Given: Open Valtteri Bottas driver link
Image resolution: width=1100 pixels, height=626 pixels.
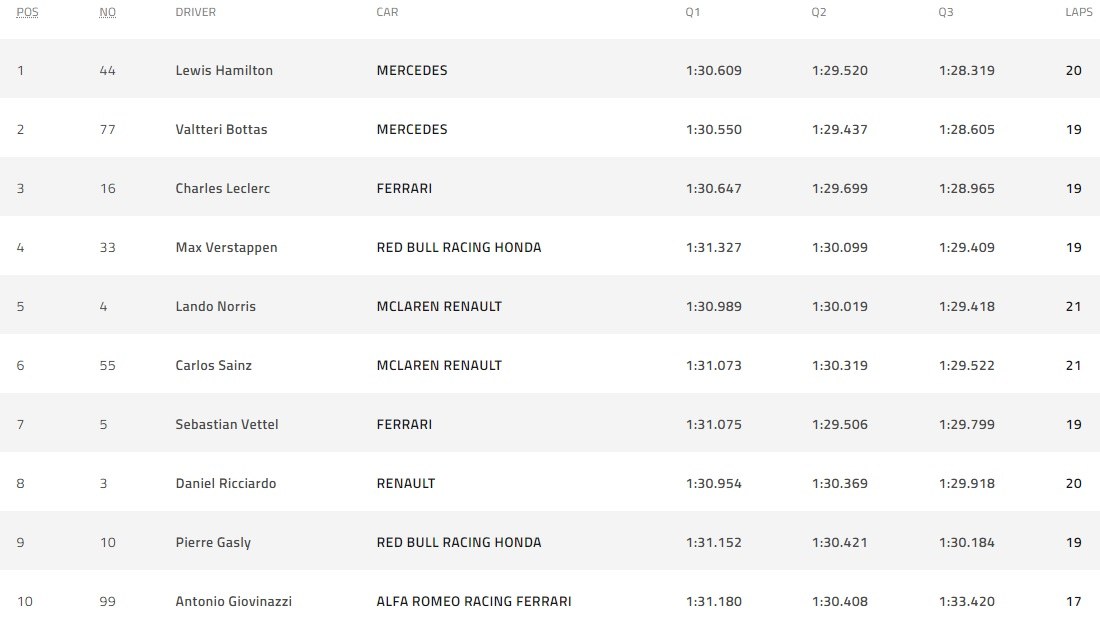Looking at the screenshot, I should coord(221,130).
